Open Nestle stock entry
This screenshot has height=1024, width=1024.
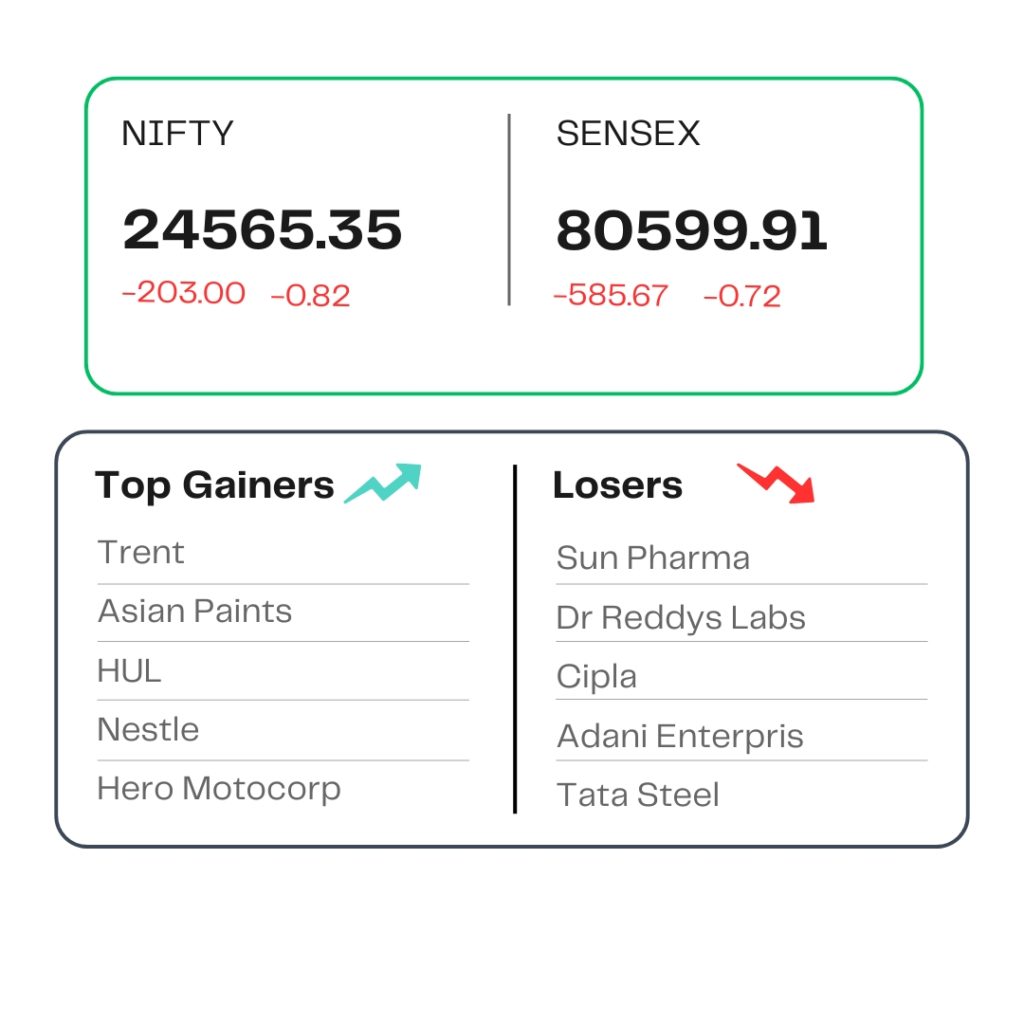(148, 729)
